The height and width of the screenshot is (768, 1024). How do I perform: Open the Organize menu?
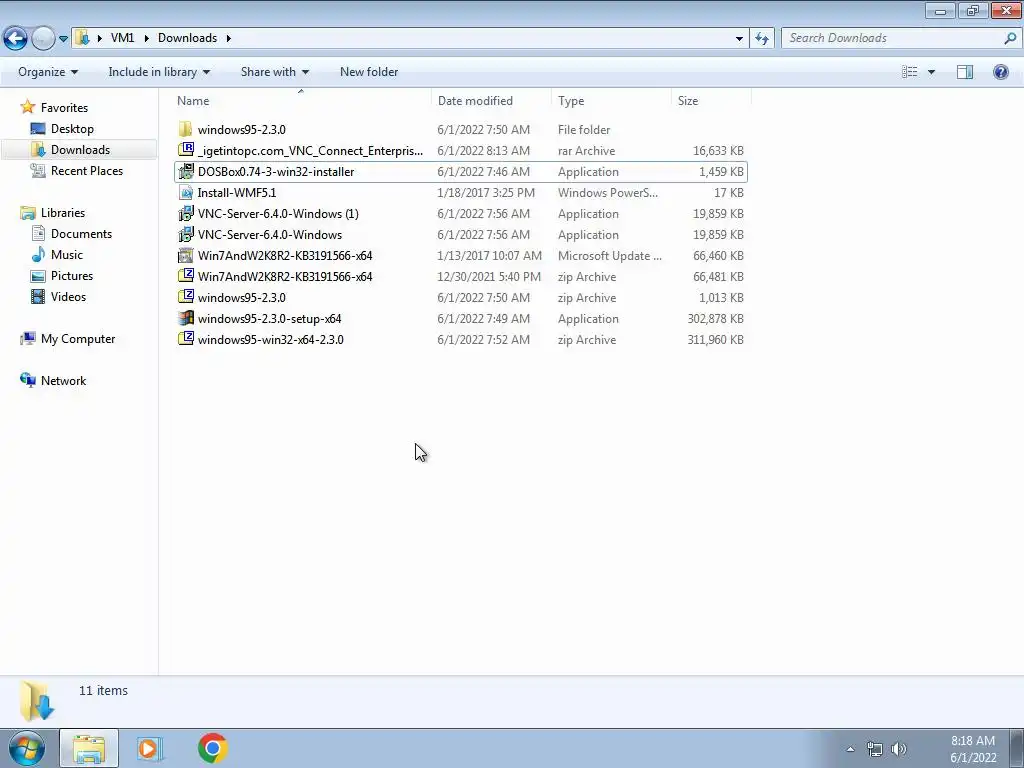click(x=48, y=72)
